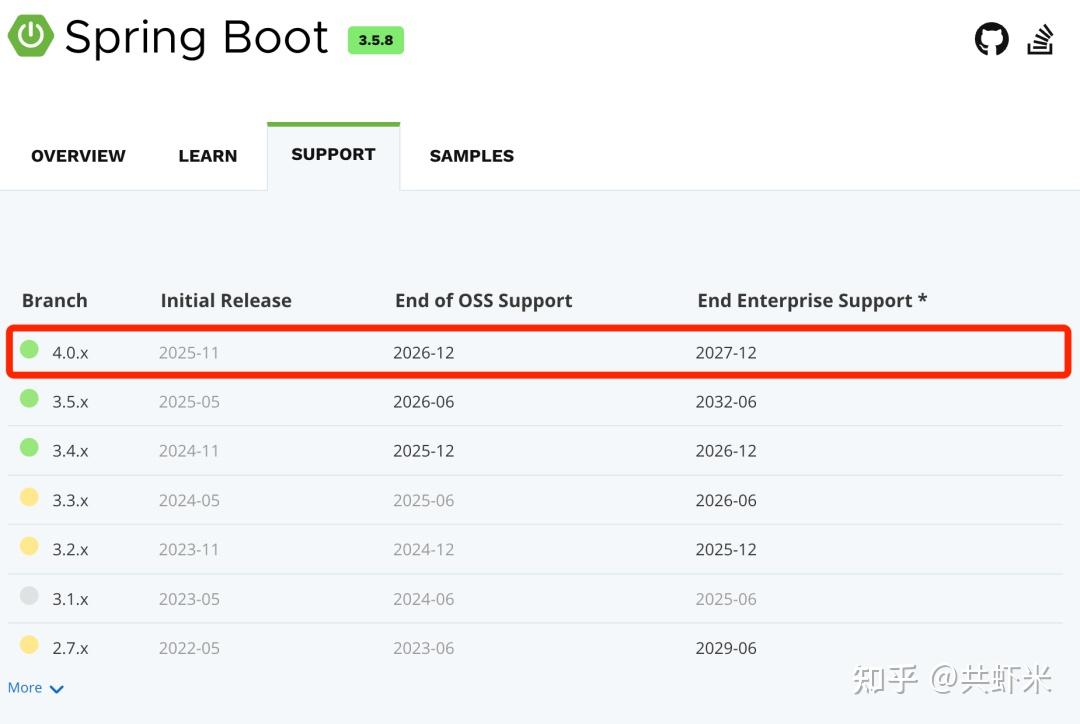Select the 3.5.x branch label
Image resolution: width=1080 pixels, height=724 pixels.
coord(70,402)
